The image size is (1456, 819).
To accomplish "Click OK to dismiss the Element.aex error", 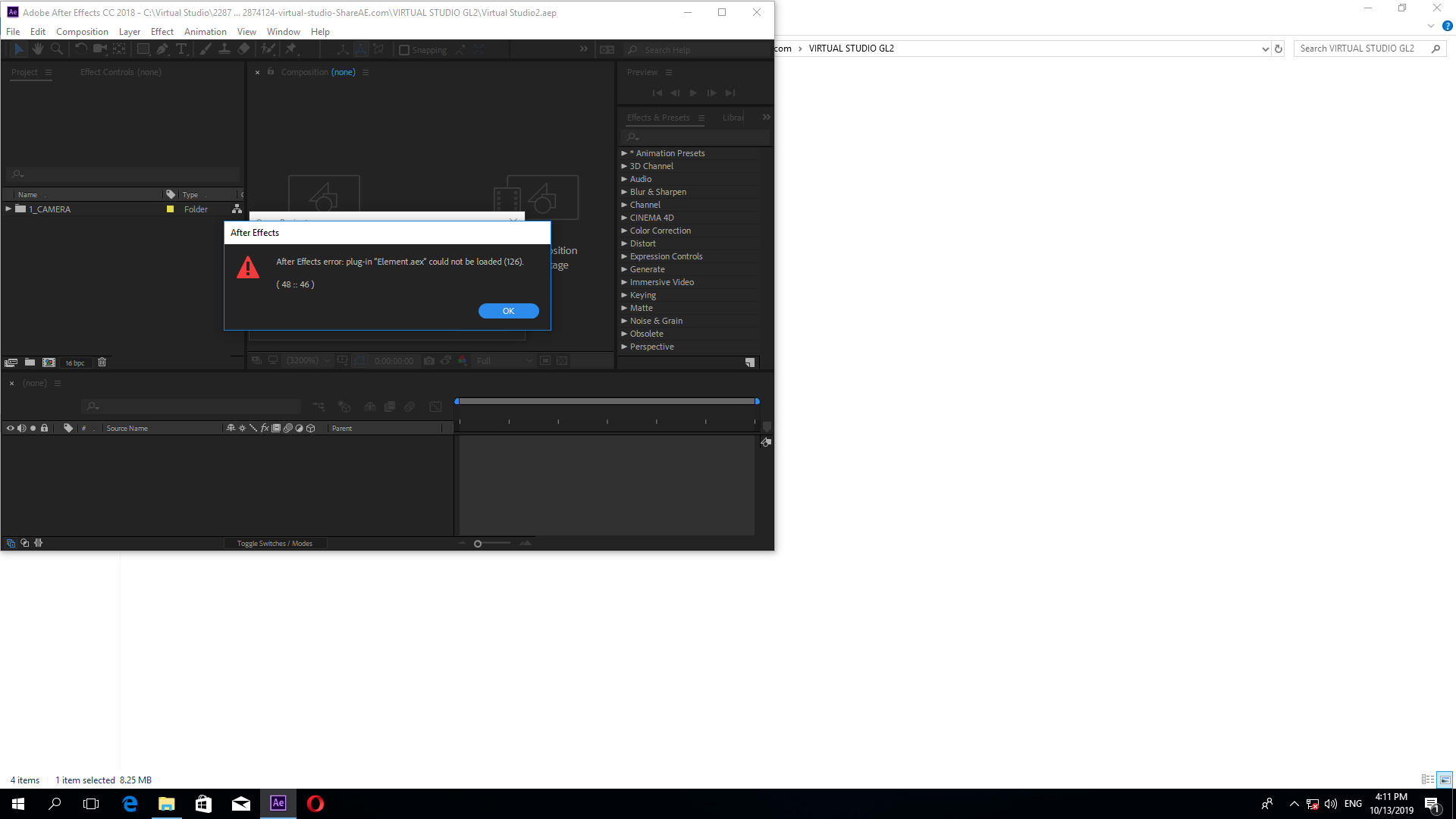I will pyautogui.click(x=508, y=311).
